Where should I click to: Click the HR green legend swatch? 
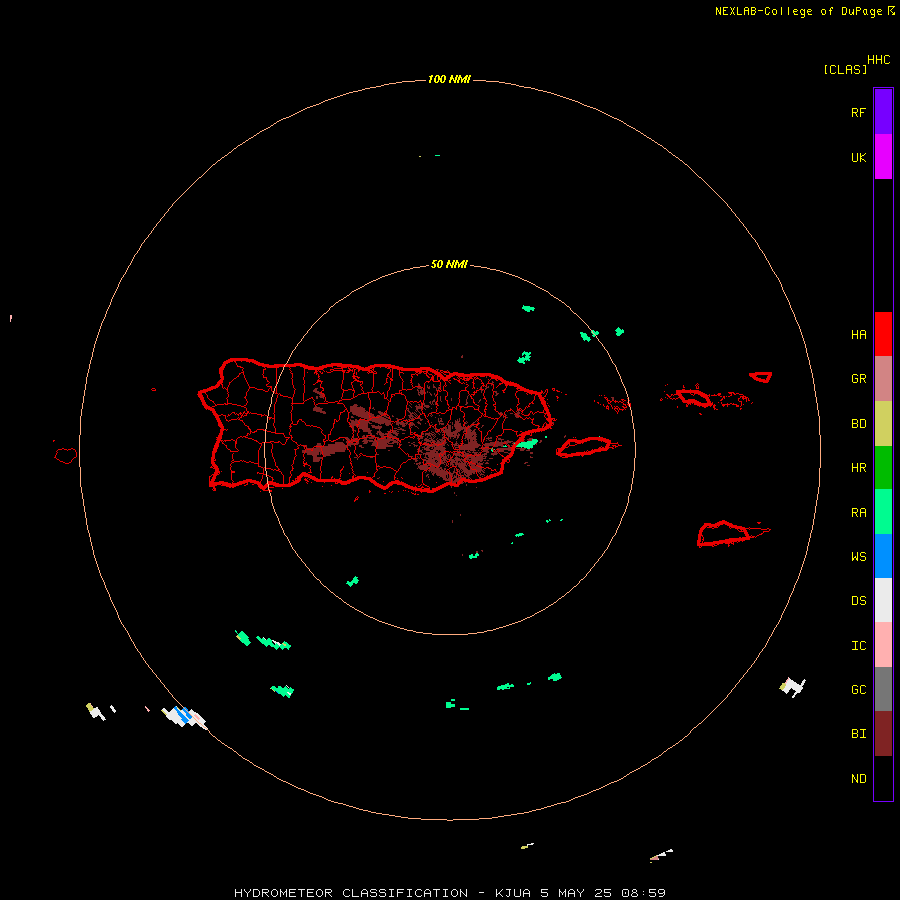click(883, 468)
